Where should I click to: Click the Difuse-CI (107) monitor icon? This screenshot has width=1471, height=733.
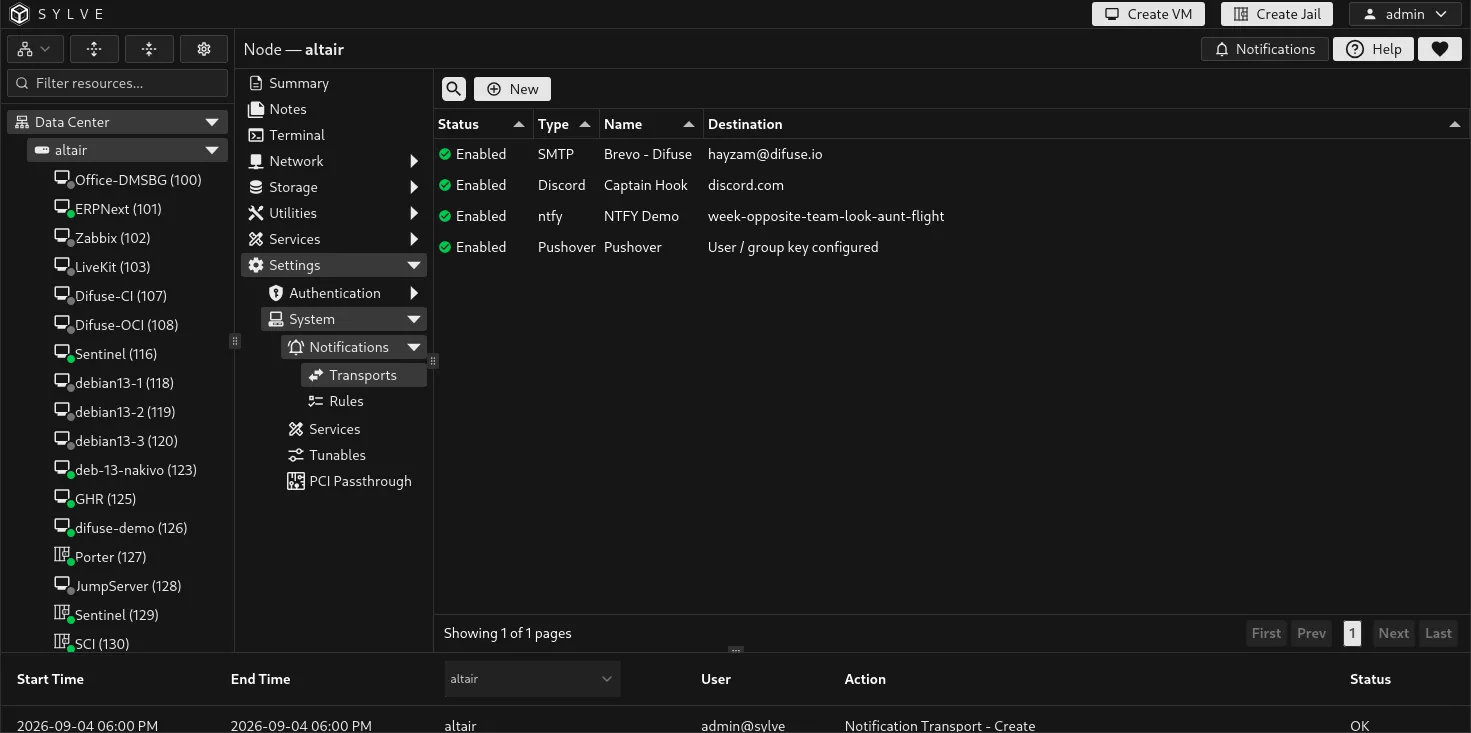point(63,296)
